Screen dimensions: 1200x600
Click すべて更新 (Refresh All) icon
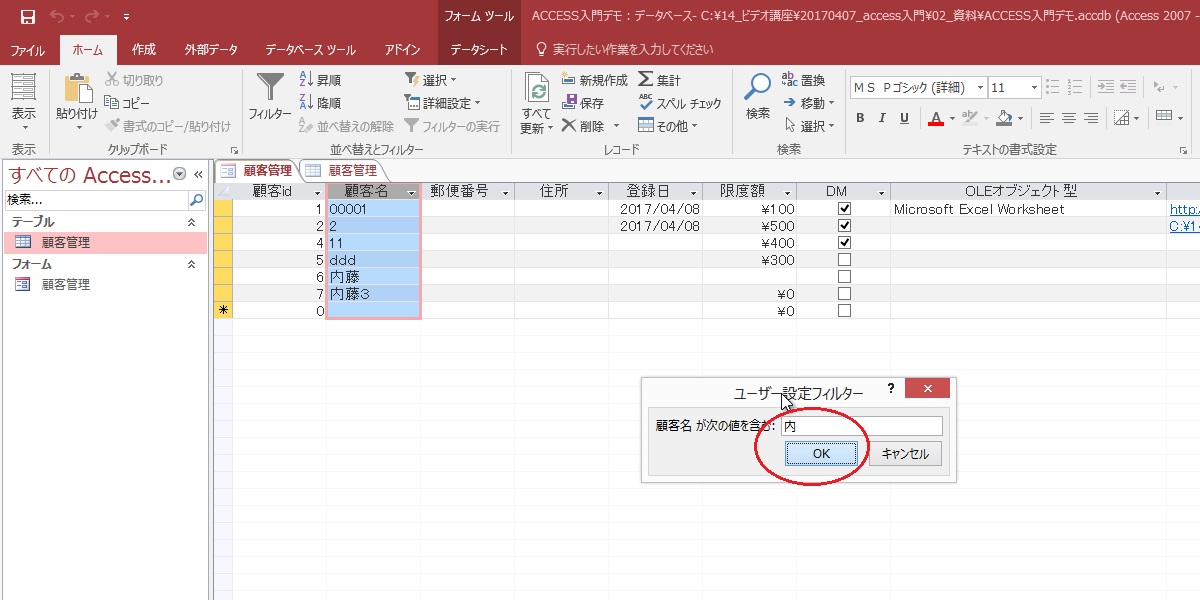click(538, 89)
